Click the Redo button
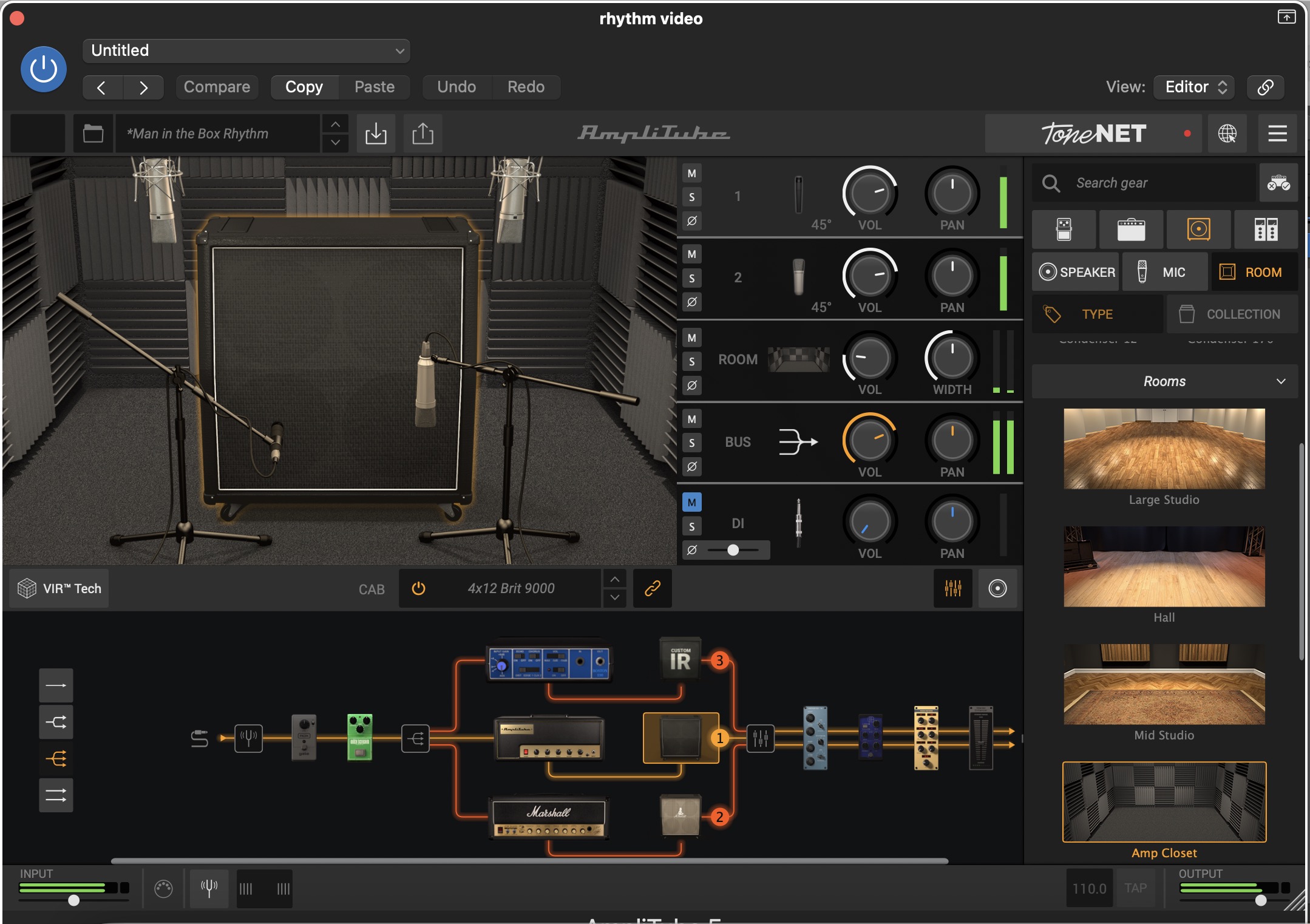 point(526,87)
